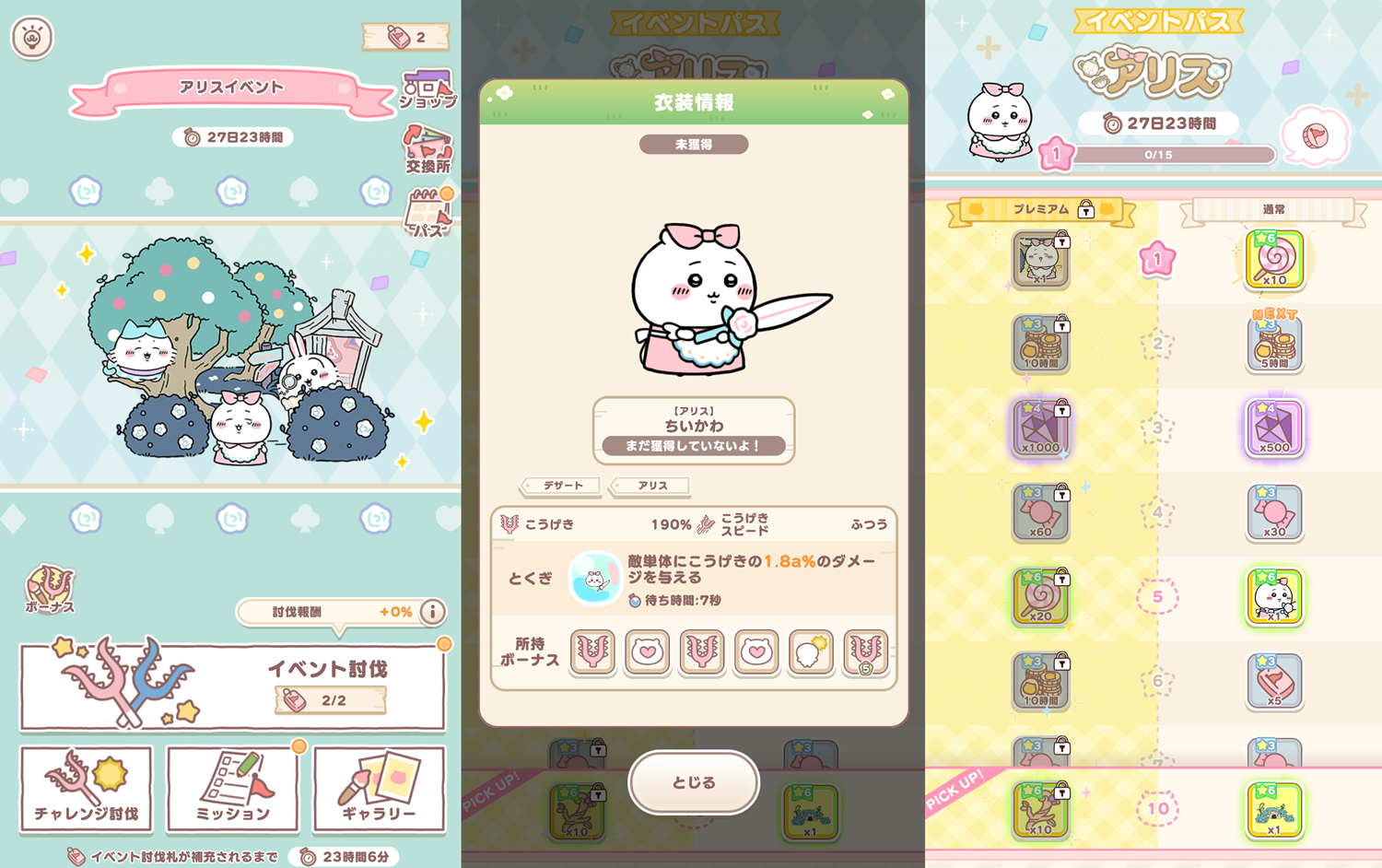Screen dimensions: 1382x868
Task: Tap the round profile face icon
Action: tap(32, 38)
